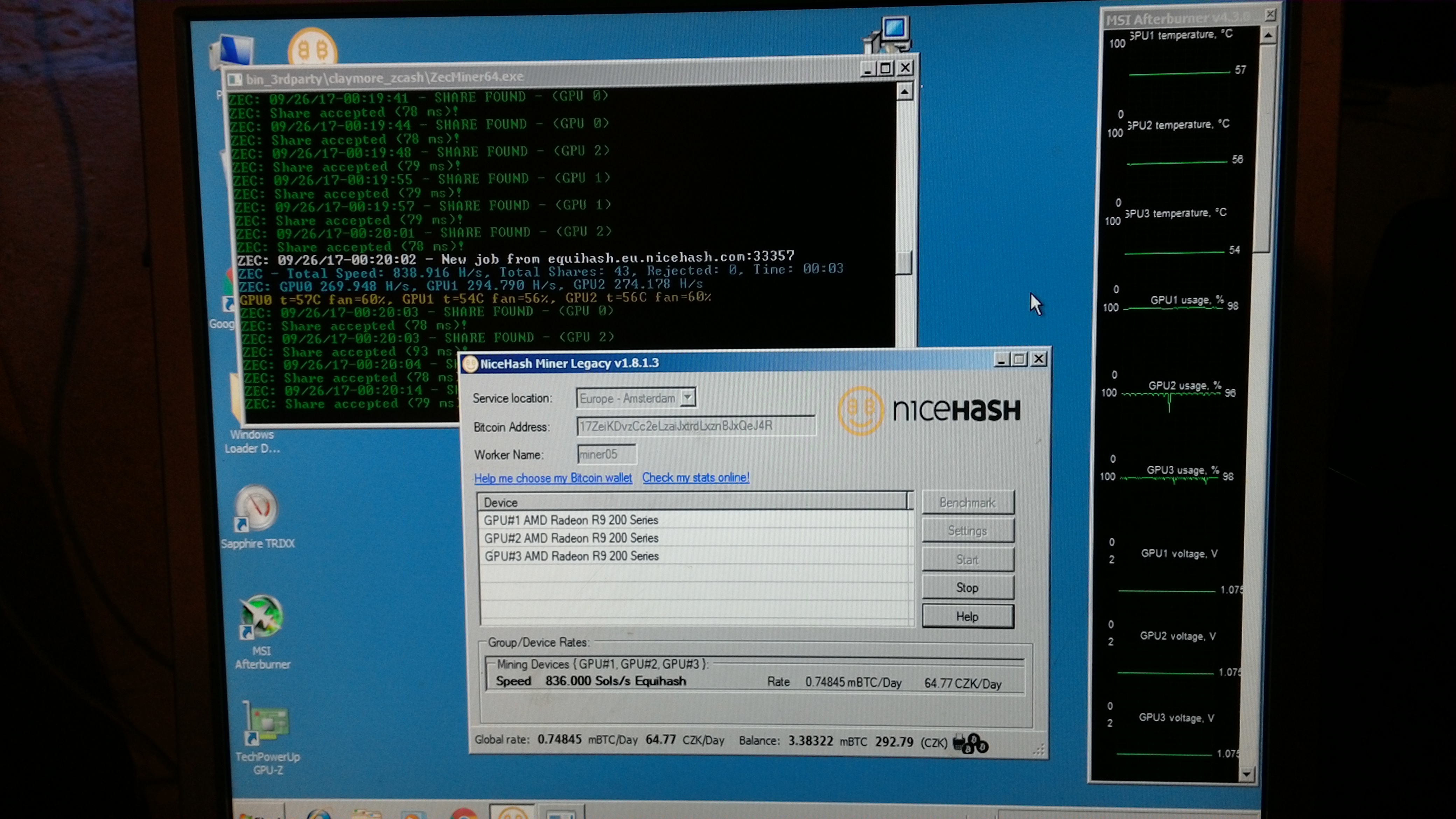
Task: Close the NiceHash Miner Legacy window
Action: coord(1038,359)
